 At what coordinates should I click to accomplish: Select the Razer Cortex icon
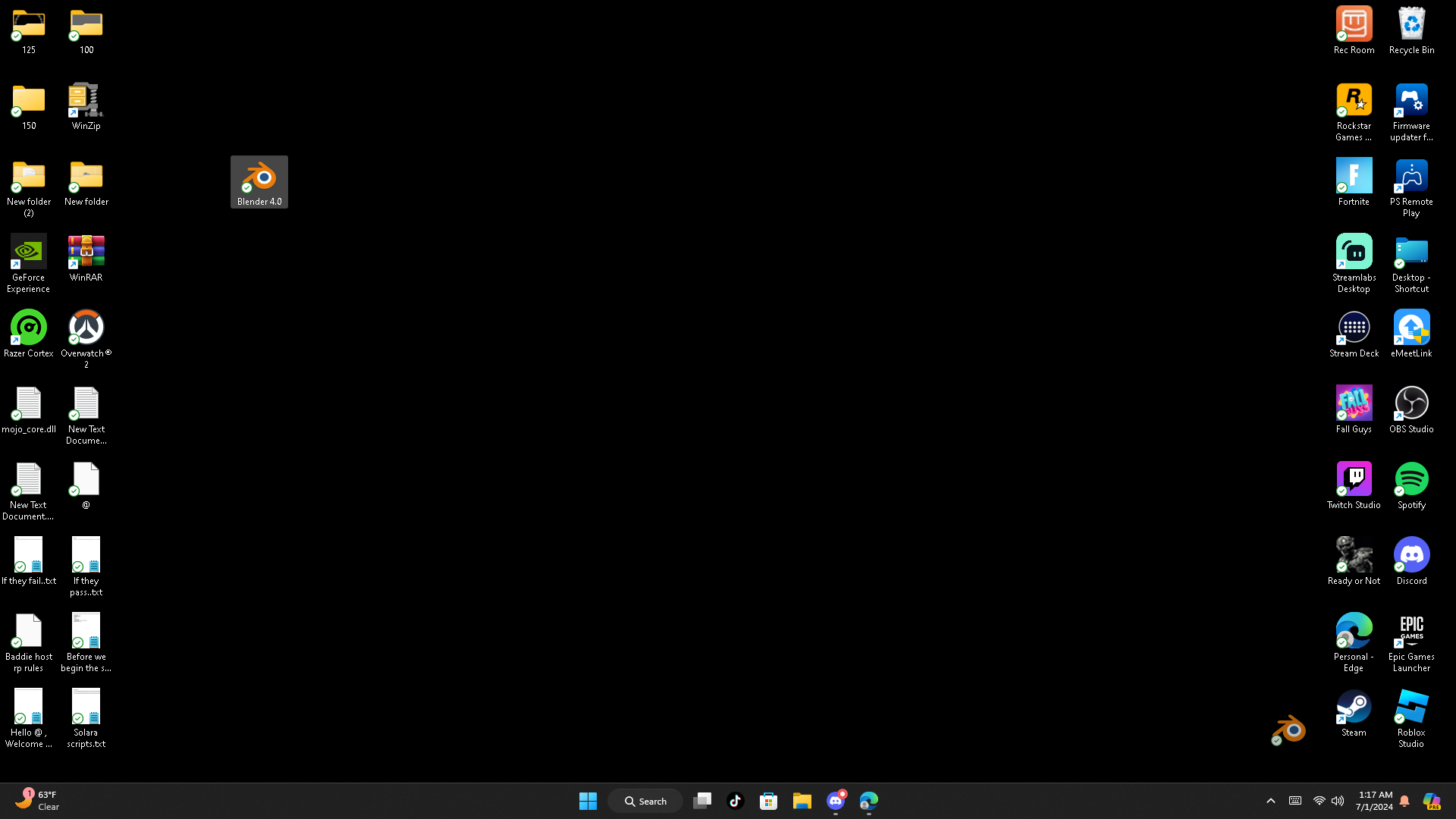coord(29,334)
